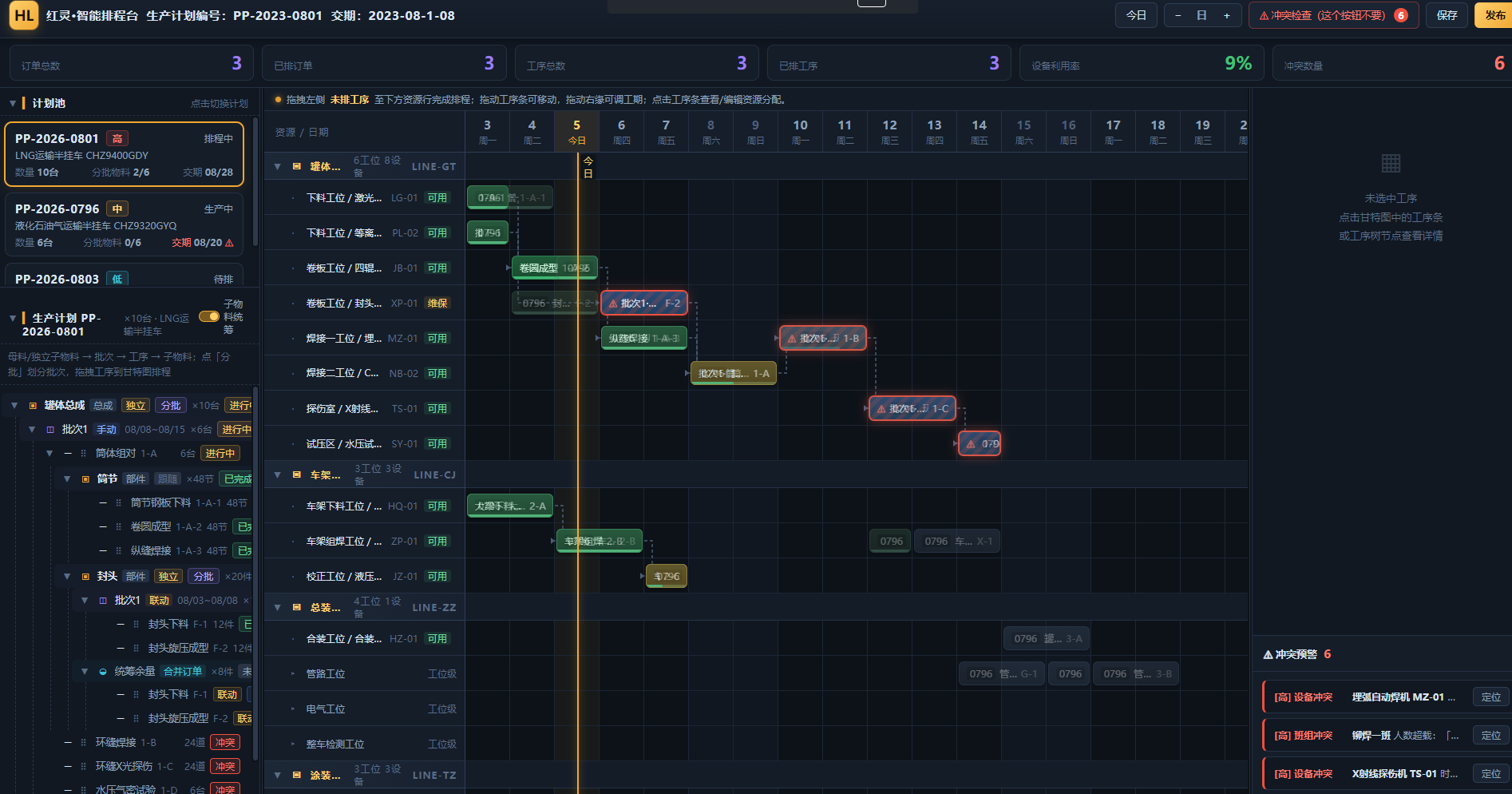Screen dimensions: 1512x794
Task: Click the warning icon on the XP-01 批次1 F-2 bar
Action: point(613,304)
